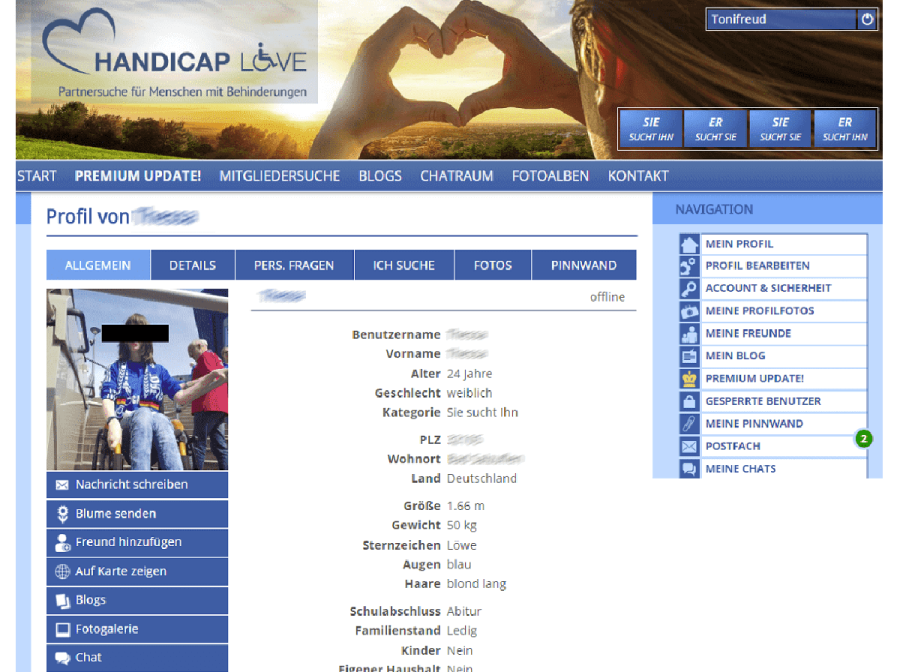Click the profile photo thumbnail
Image resolution: width=900 pixels, height=672 pixels.
137,378
